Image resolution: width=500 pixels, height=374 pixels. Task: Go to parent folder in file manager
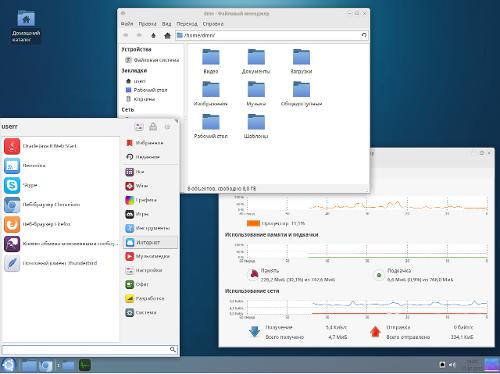point(153,35)
